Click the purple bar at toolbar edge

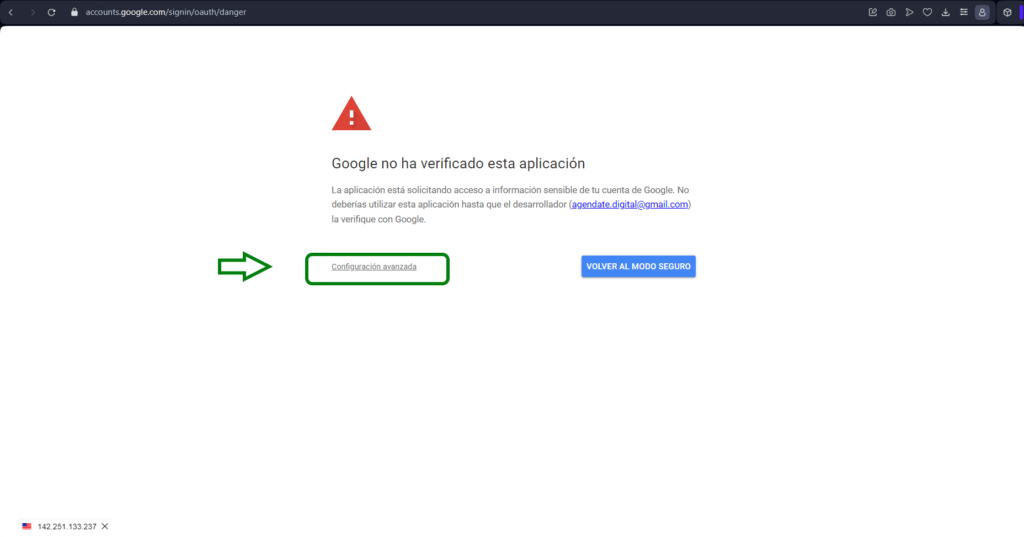click(1021, 12)
